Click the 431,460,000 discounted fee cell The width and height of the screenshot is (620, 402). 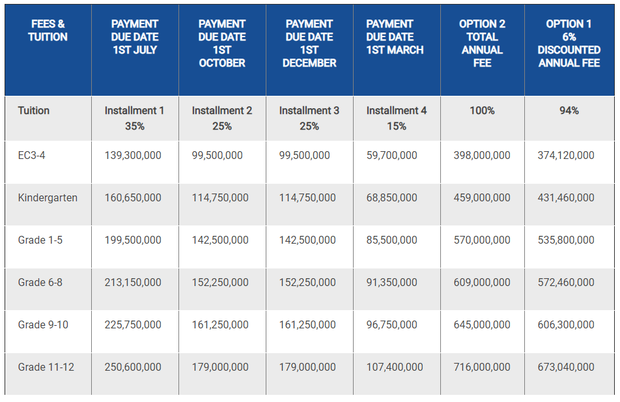[567, 198]
